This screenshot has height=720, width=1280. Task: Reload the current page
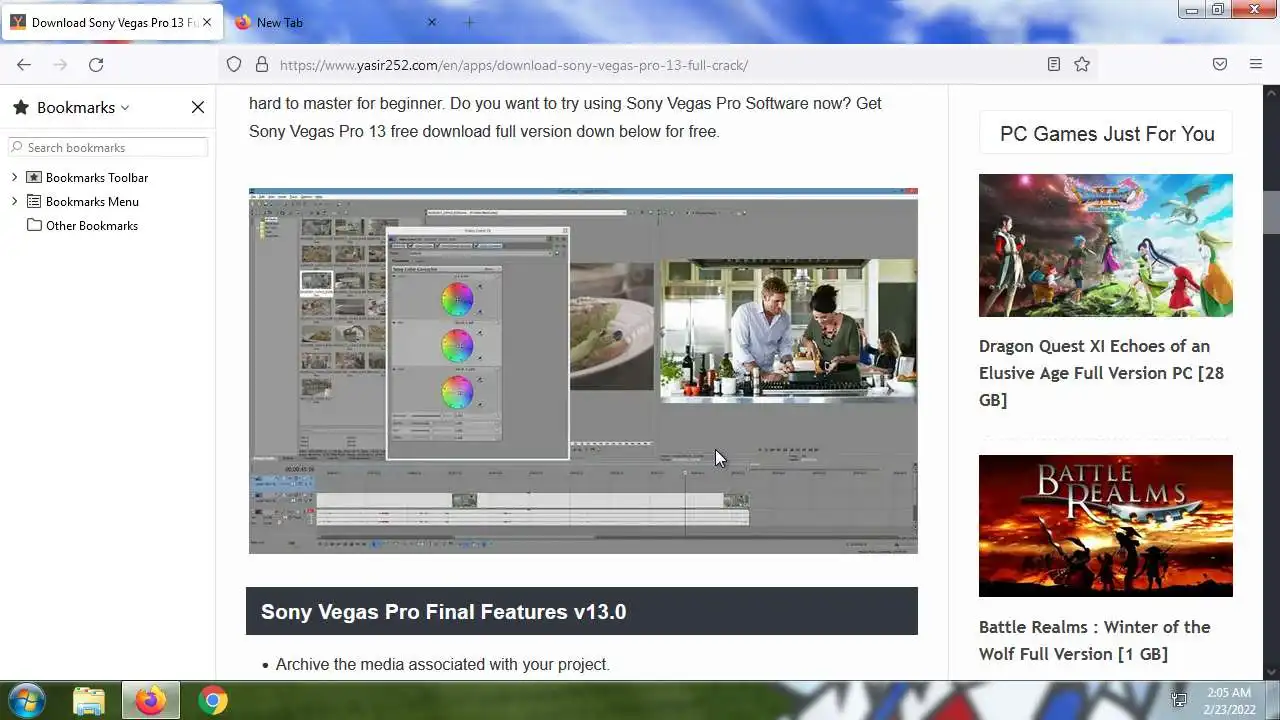tap(96, 64)
